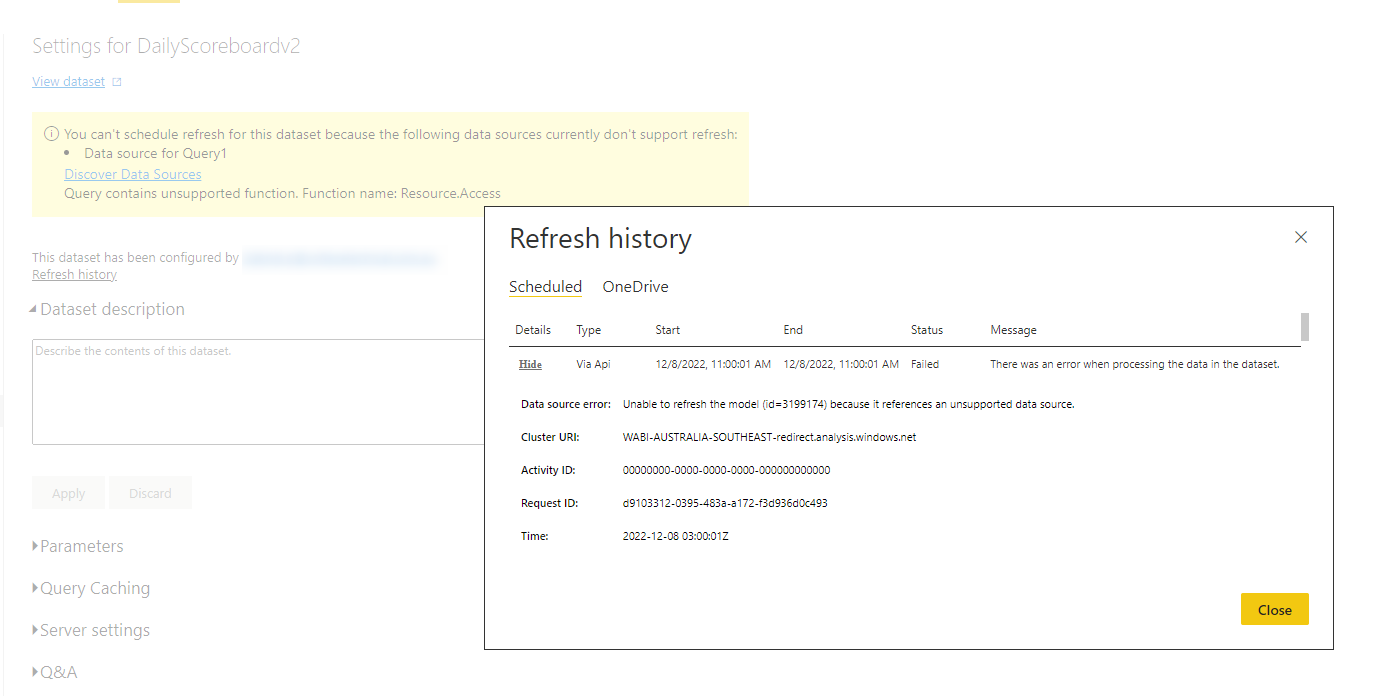Click the Start column header
1400x696 pixels.
(667, 330)
